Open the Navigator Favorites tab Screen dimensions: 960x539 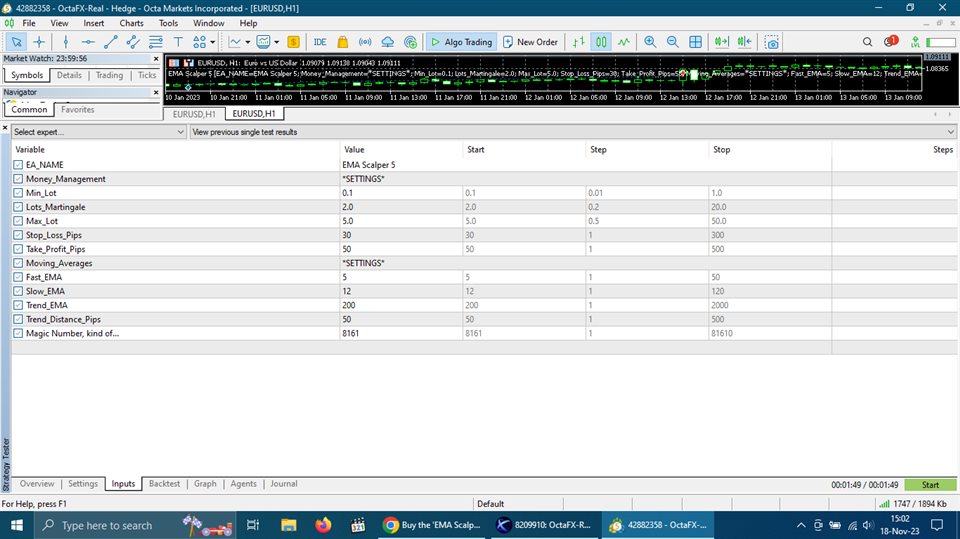pyautogui.click(x=78, y=110)
